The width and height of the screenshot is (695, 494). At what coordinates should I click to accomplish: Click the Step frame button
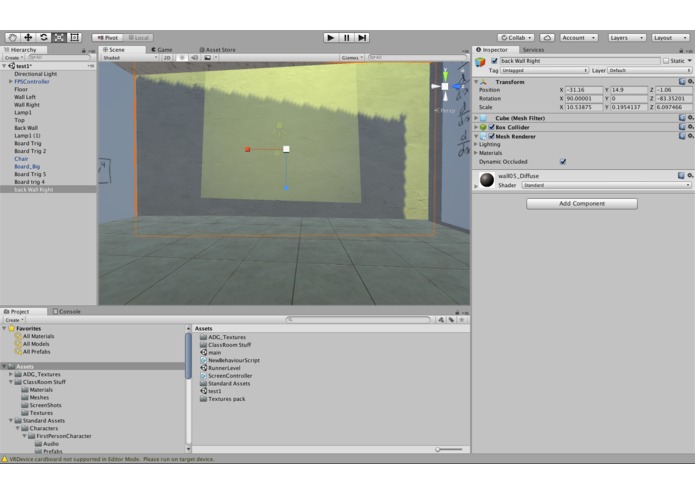point(362,38)
